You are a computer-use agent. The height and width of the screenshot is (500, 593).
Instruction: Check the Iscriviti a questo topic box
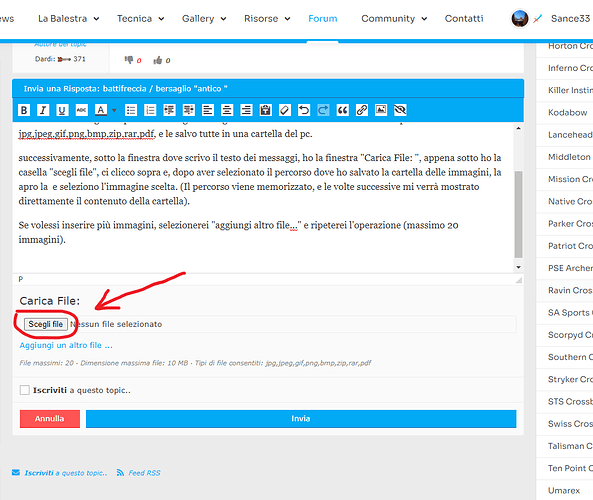(x=25, y=390)
